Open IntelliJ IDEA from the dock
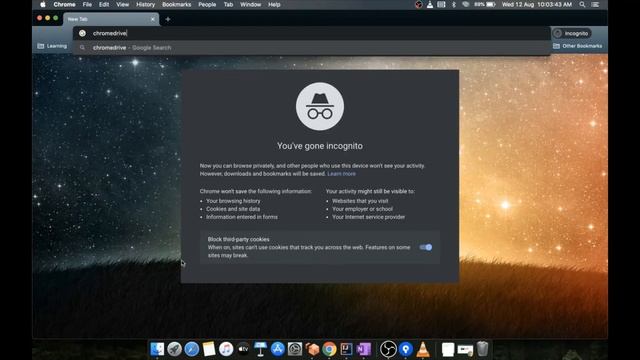Image resolution: width=640 pixels, height=360 pixels. pos(346,349)
